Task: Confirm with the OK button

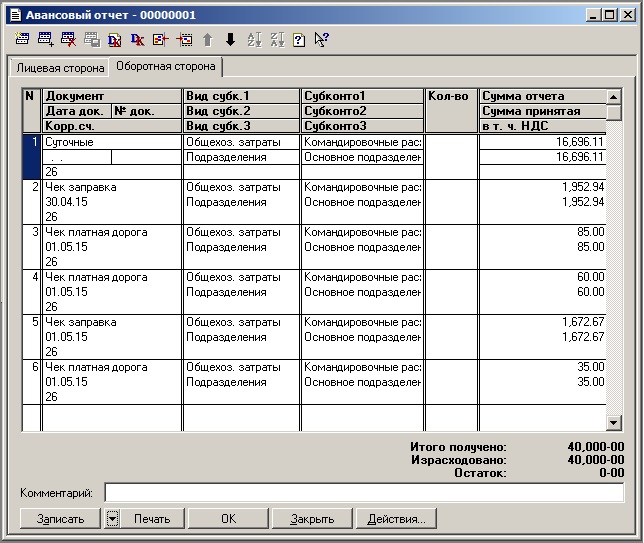Action: click(x=228, y=519)
